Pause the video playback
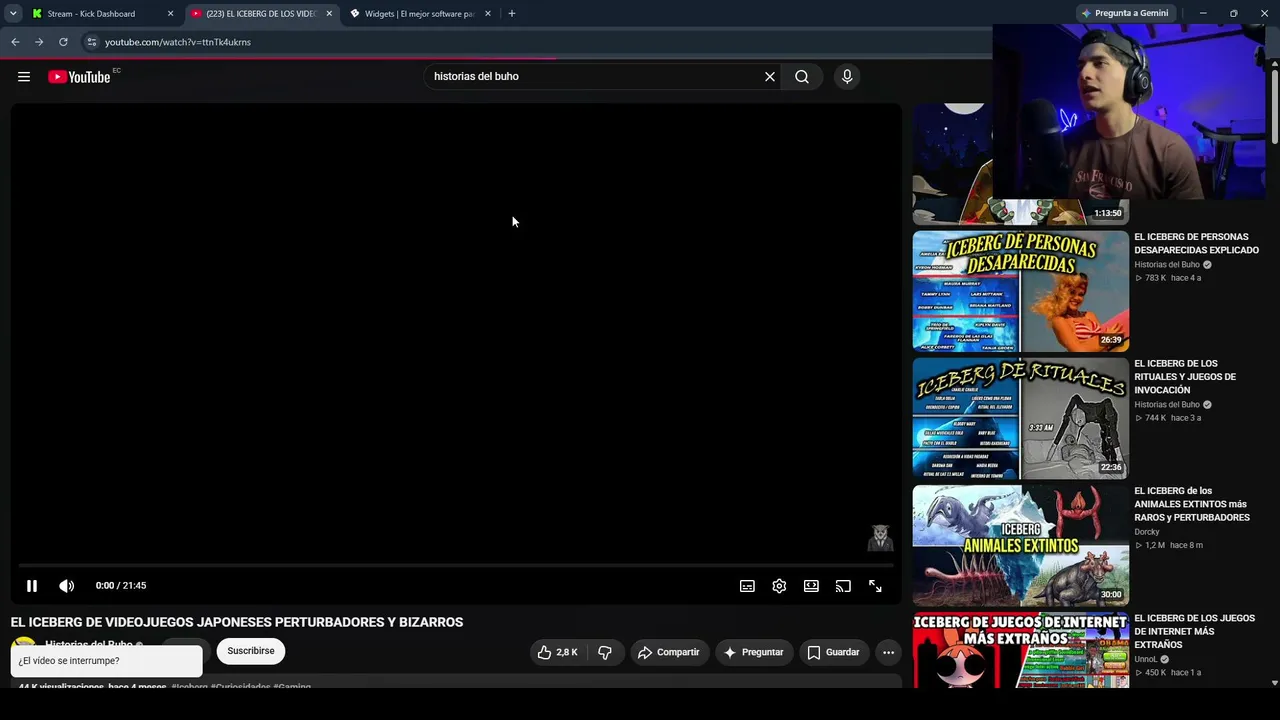1280x720 pixels. (32, 586)
